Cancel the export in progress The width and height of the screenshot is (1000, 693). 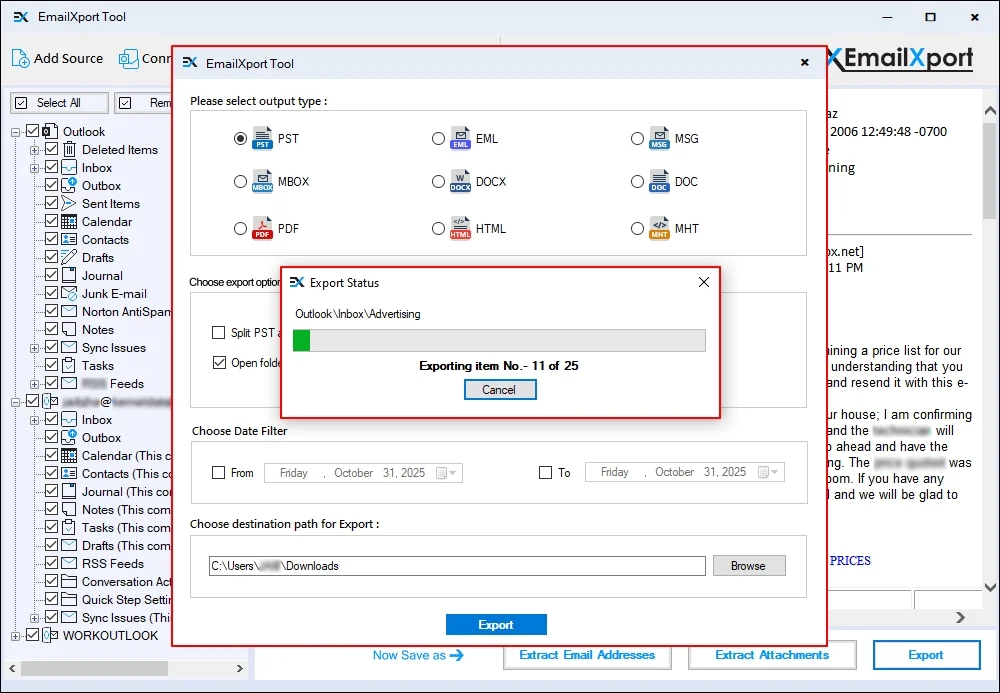(x=499, y=390)
